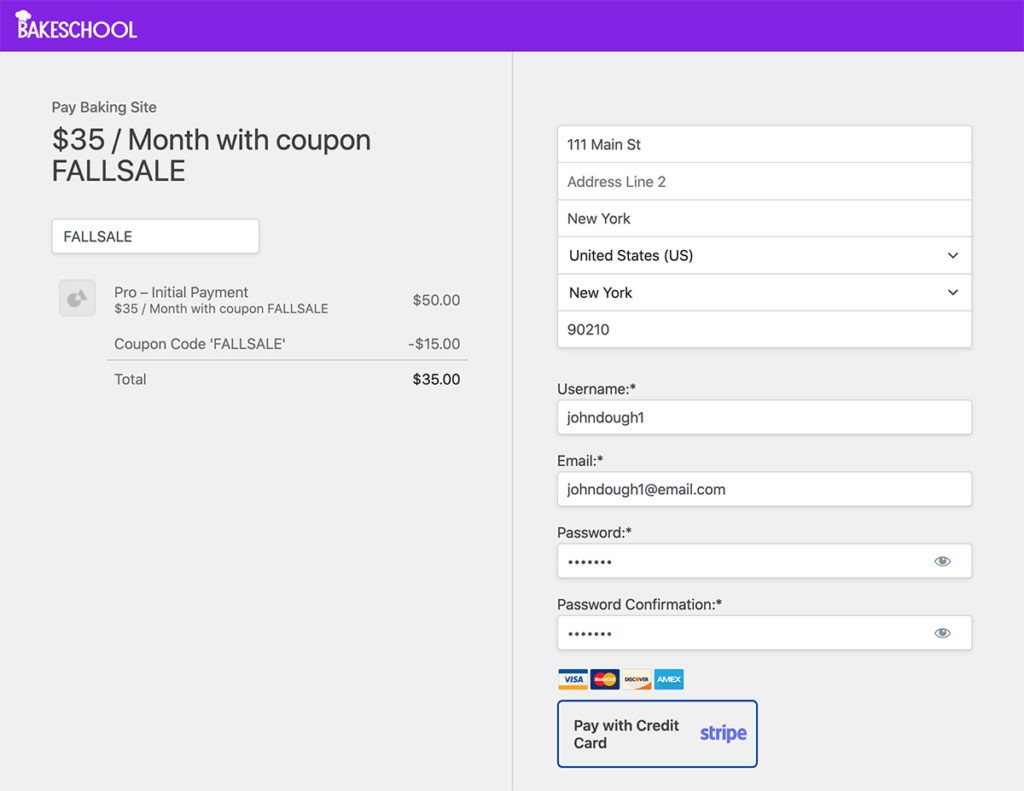Image resolution: width=1024 pixels, height=791 pixels.
Task: Expand the New York state dropdown
Action: [x=764, y=293]
